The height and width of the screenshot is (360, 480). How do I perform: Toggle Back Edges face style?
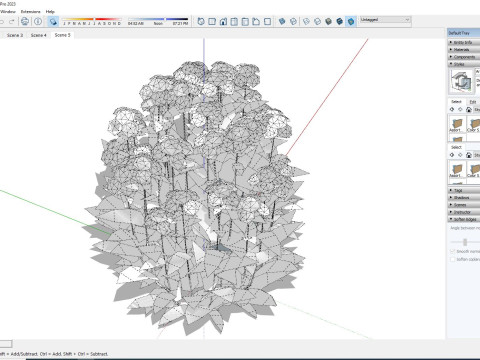[x=293, y=22]
